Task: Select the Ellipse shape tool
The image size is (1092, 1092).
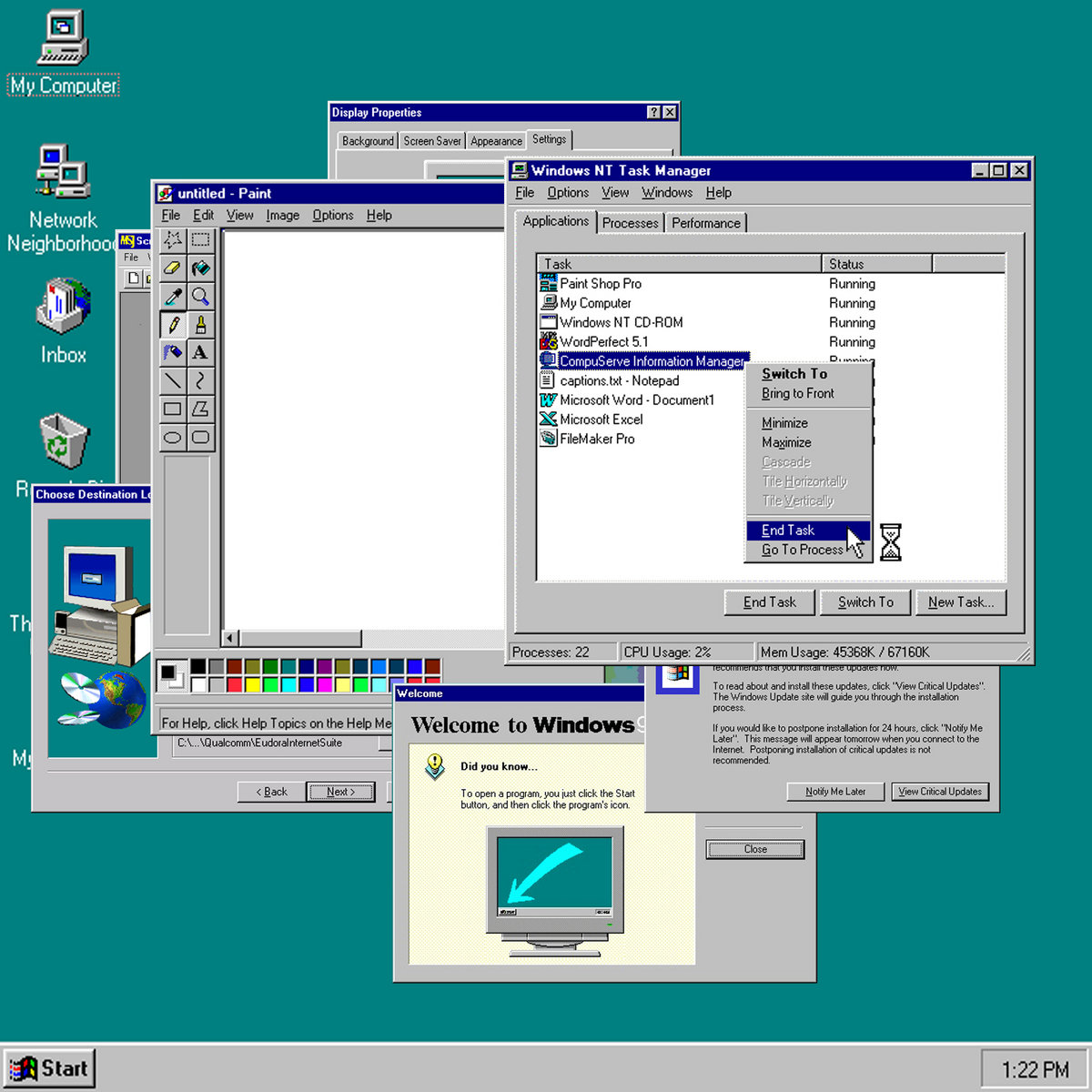Action: tap(172, 438)
